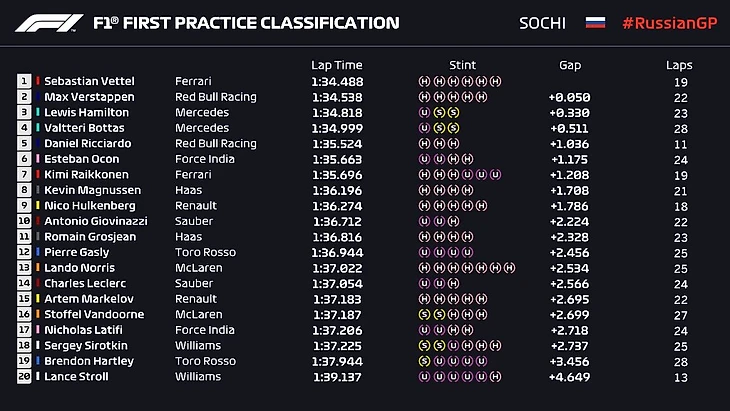Select the Stint column header
Screen dimensions: 730x411
463,64
